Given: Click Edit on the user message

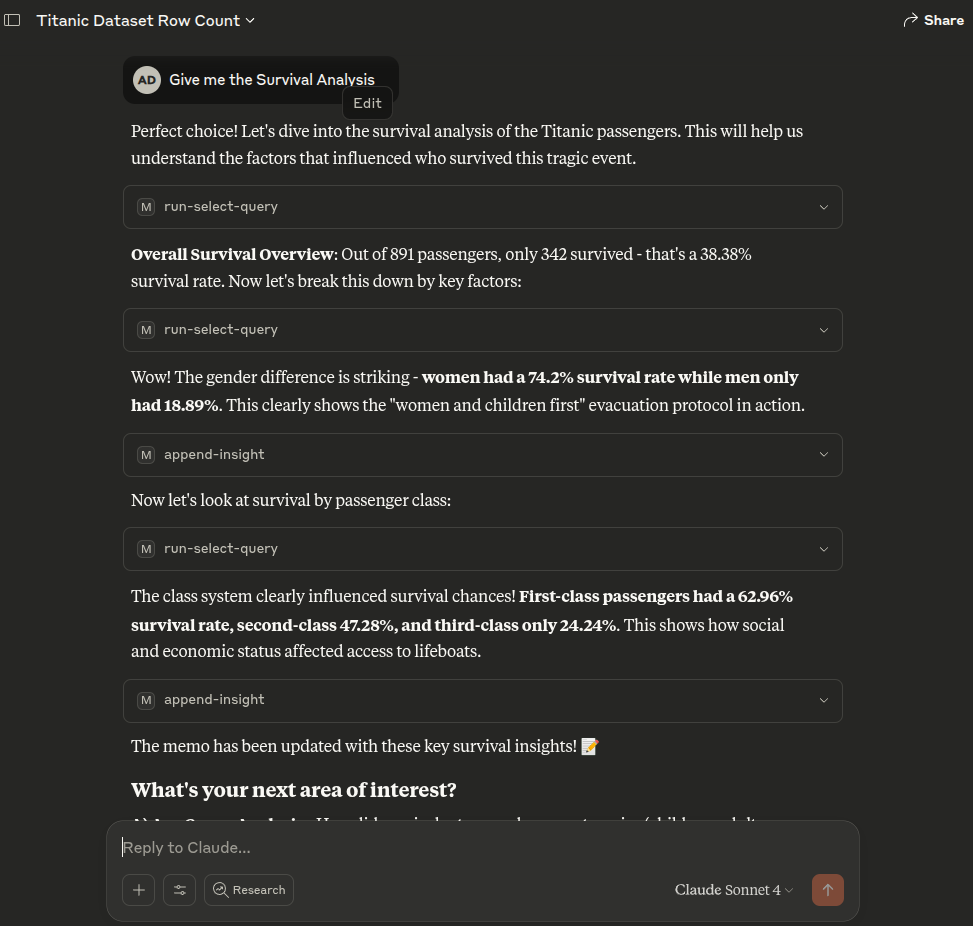Looking at the screenshot, I should pyautogui.click(x=367, y=103).
